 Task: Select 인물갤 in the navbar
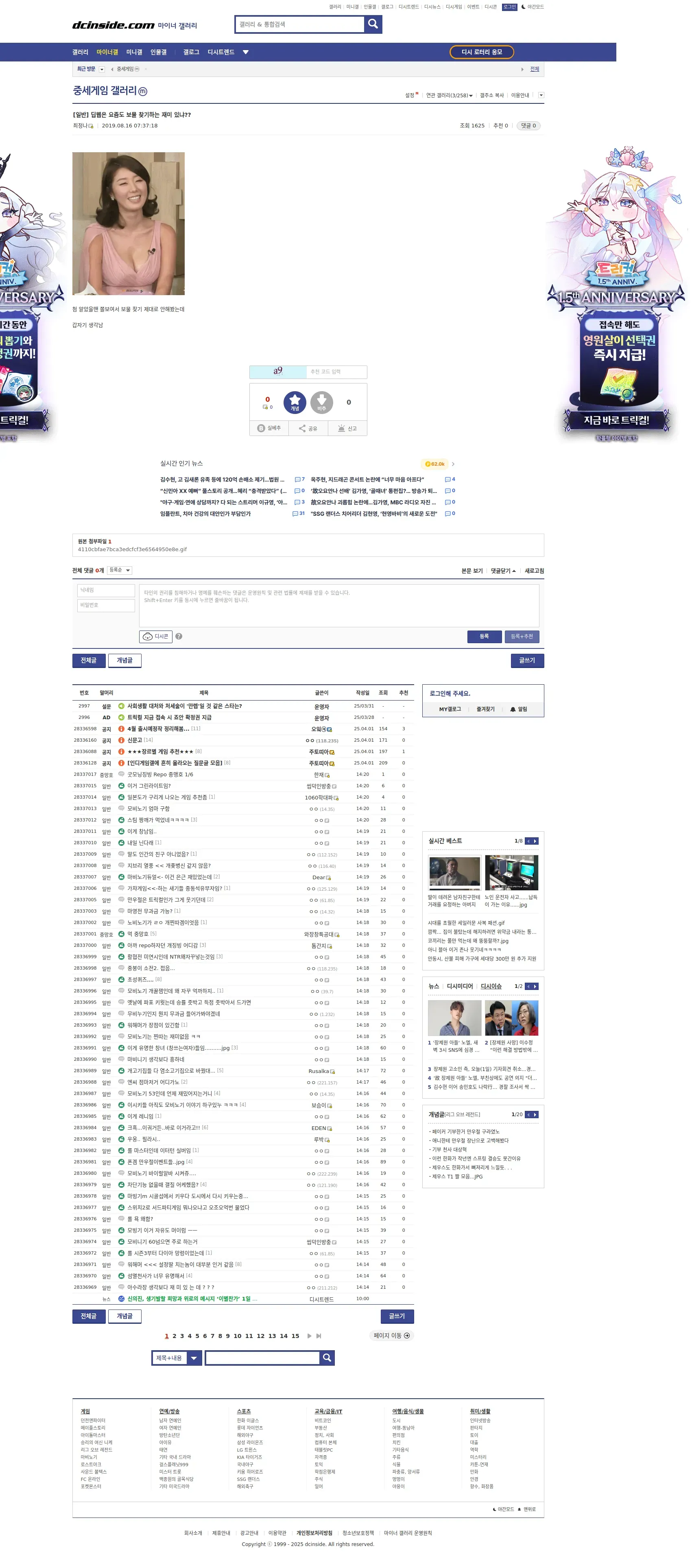tap(158, 53)
